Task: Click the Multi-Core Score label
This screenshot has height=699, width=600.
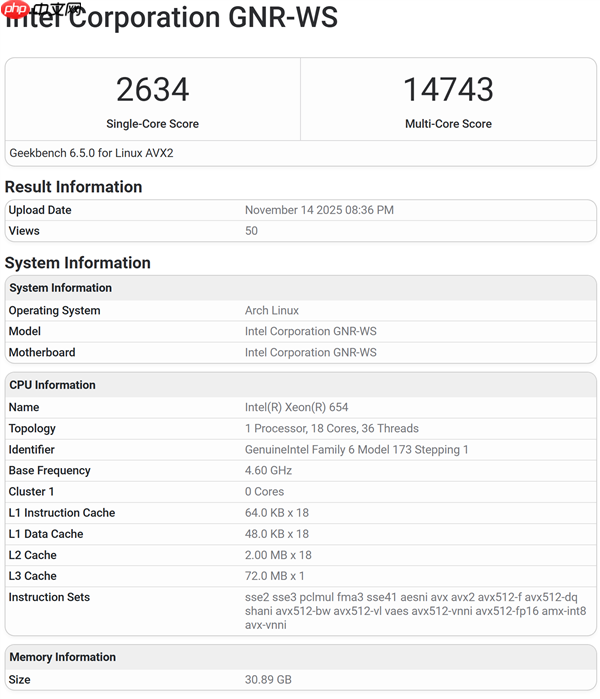Action: click(x=447, y=124)
